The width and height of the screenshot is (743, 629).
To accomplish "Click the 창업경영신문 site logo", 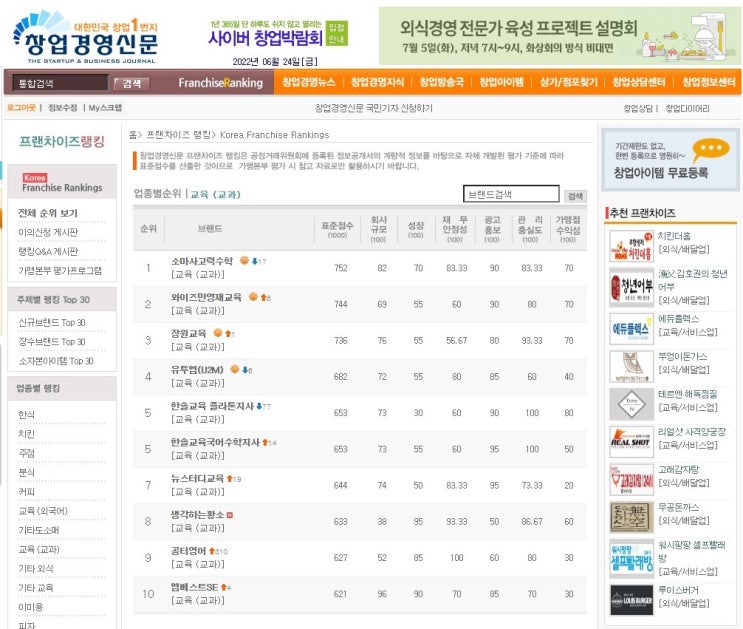I will 85,38.
